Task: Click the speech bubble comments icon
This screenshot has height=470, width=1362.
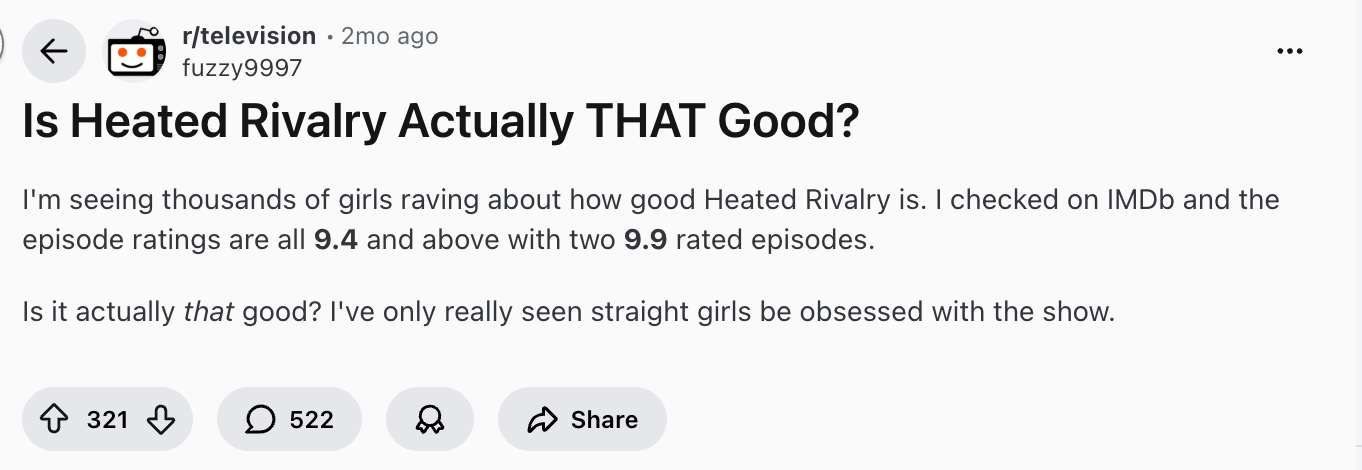Action: (x=262, y=419)
